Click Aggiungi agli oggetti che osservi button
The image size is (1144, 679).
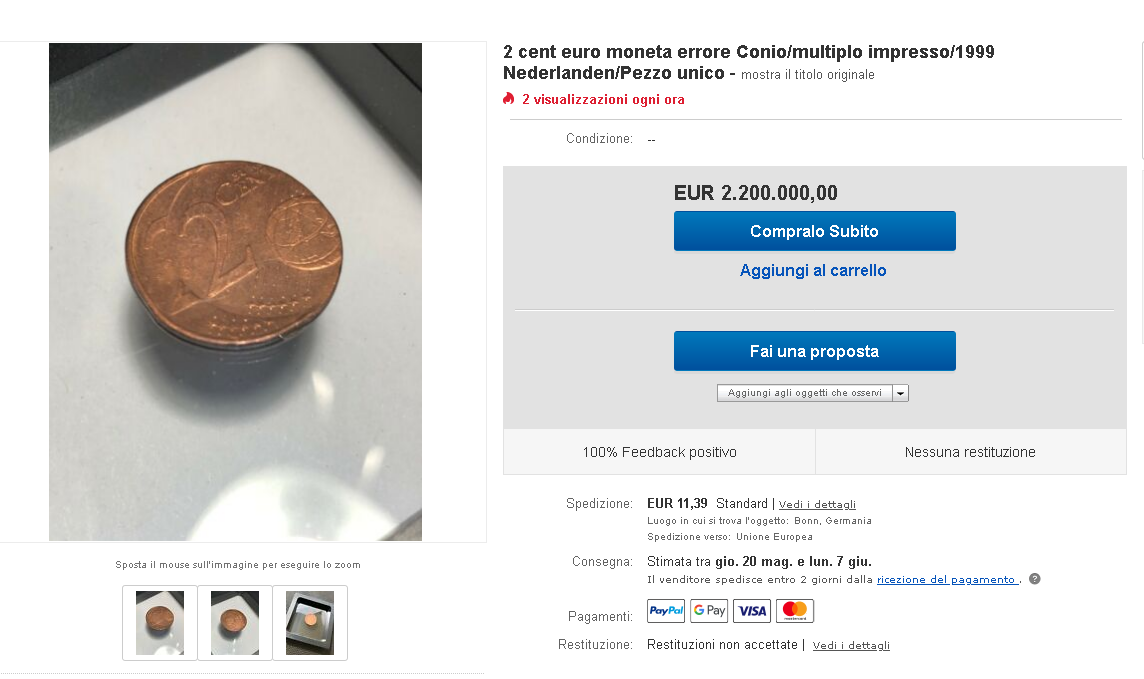tap(805, 393)
